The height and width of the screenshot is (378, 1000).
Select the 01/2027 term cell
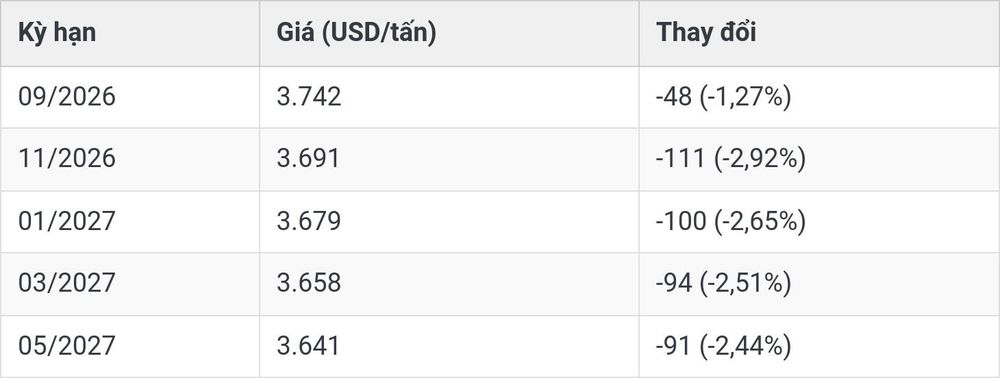pos(67,221)
